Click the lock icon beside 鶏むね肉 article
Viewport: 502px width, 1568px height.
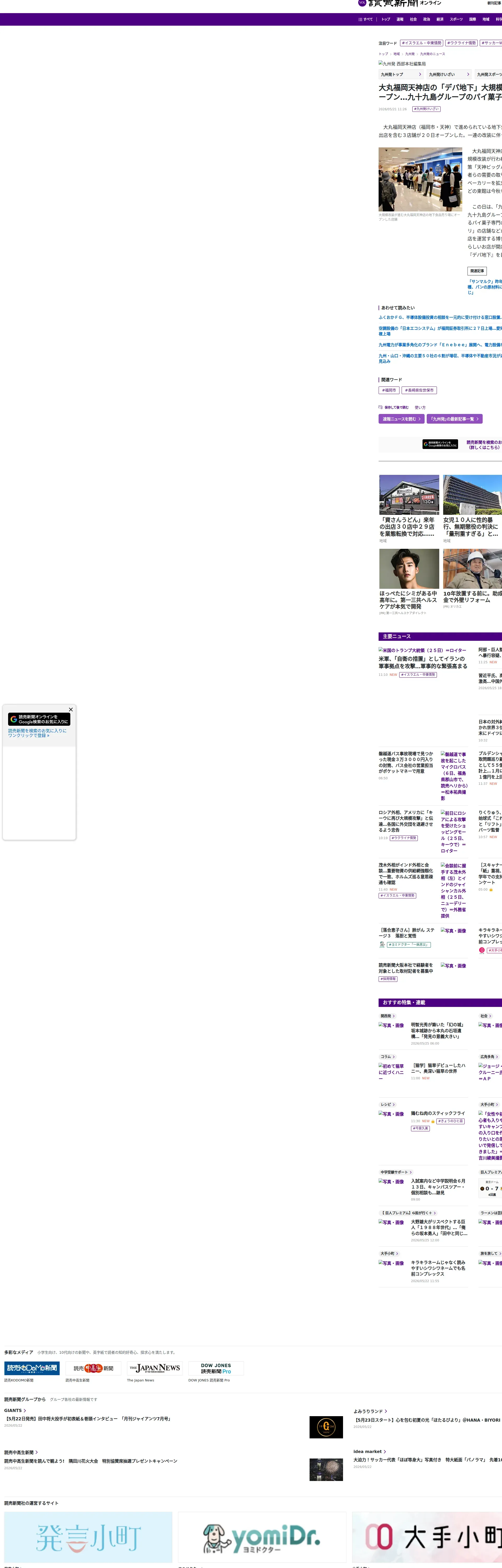433,1121
